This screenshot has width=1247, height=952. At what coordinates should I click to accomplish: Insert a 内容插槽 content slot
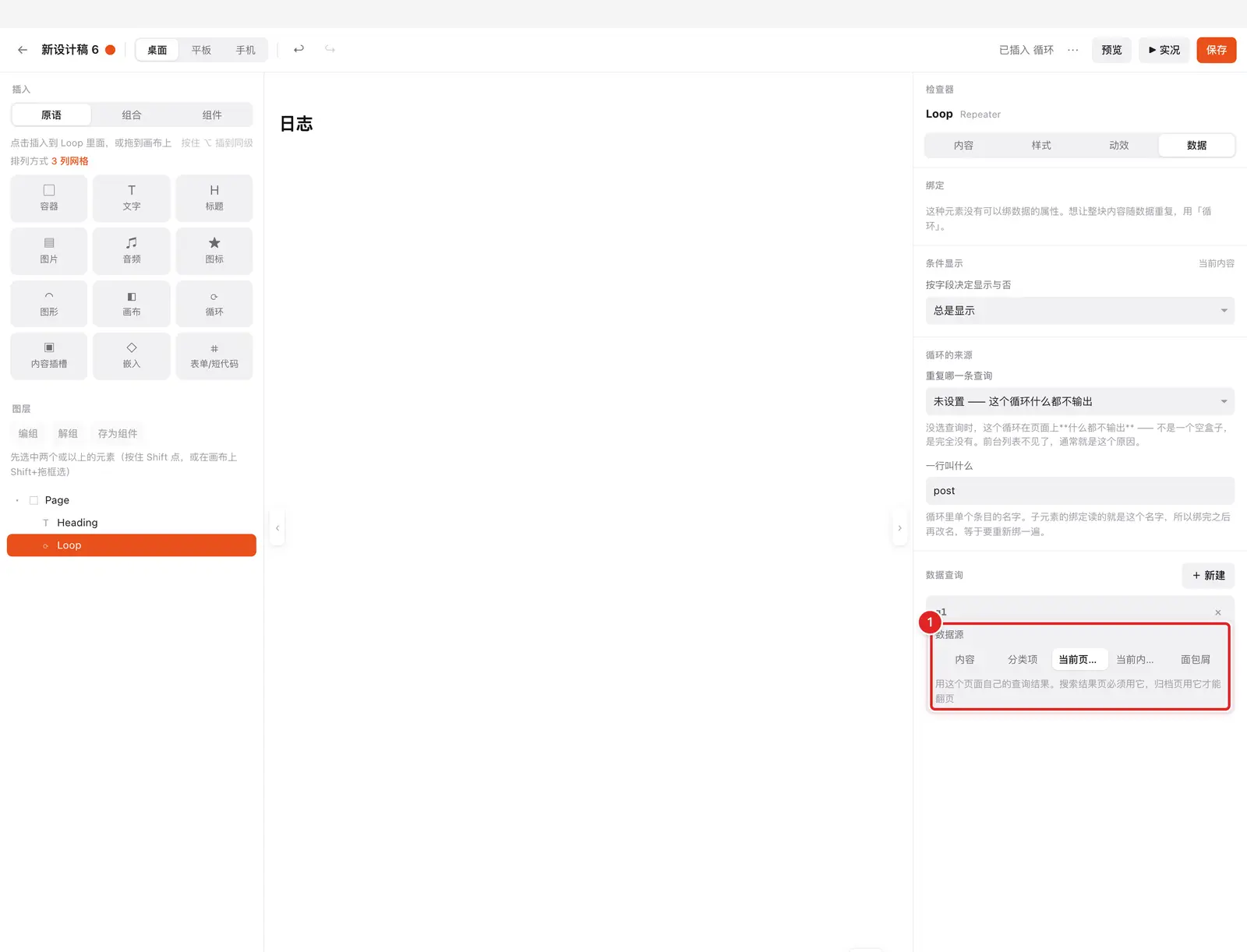pos(49,356)
